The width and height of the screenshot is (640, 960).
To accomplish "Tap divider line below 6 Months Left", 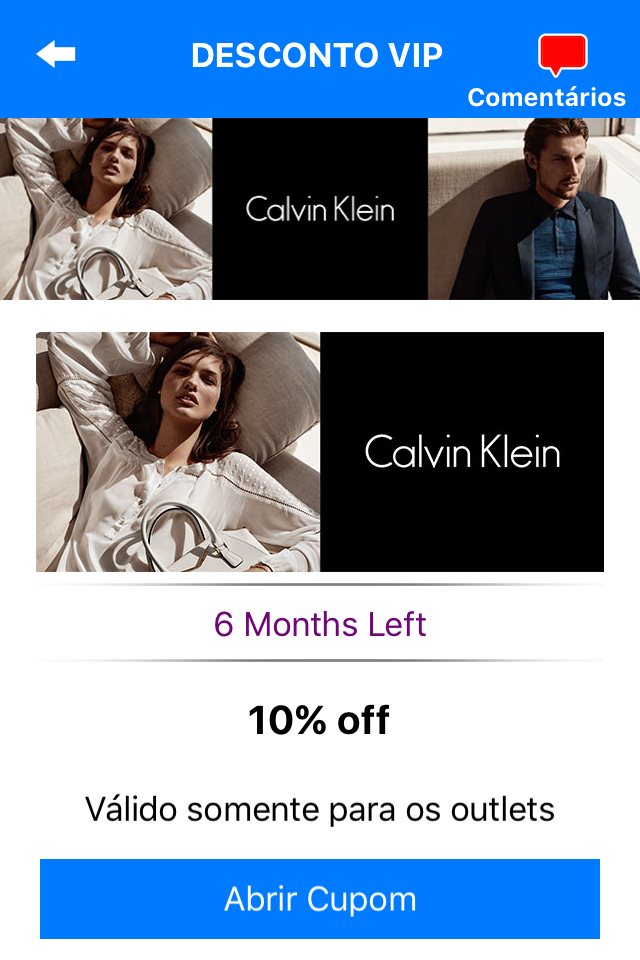I will coord(320,661).
